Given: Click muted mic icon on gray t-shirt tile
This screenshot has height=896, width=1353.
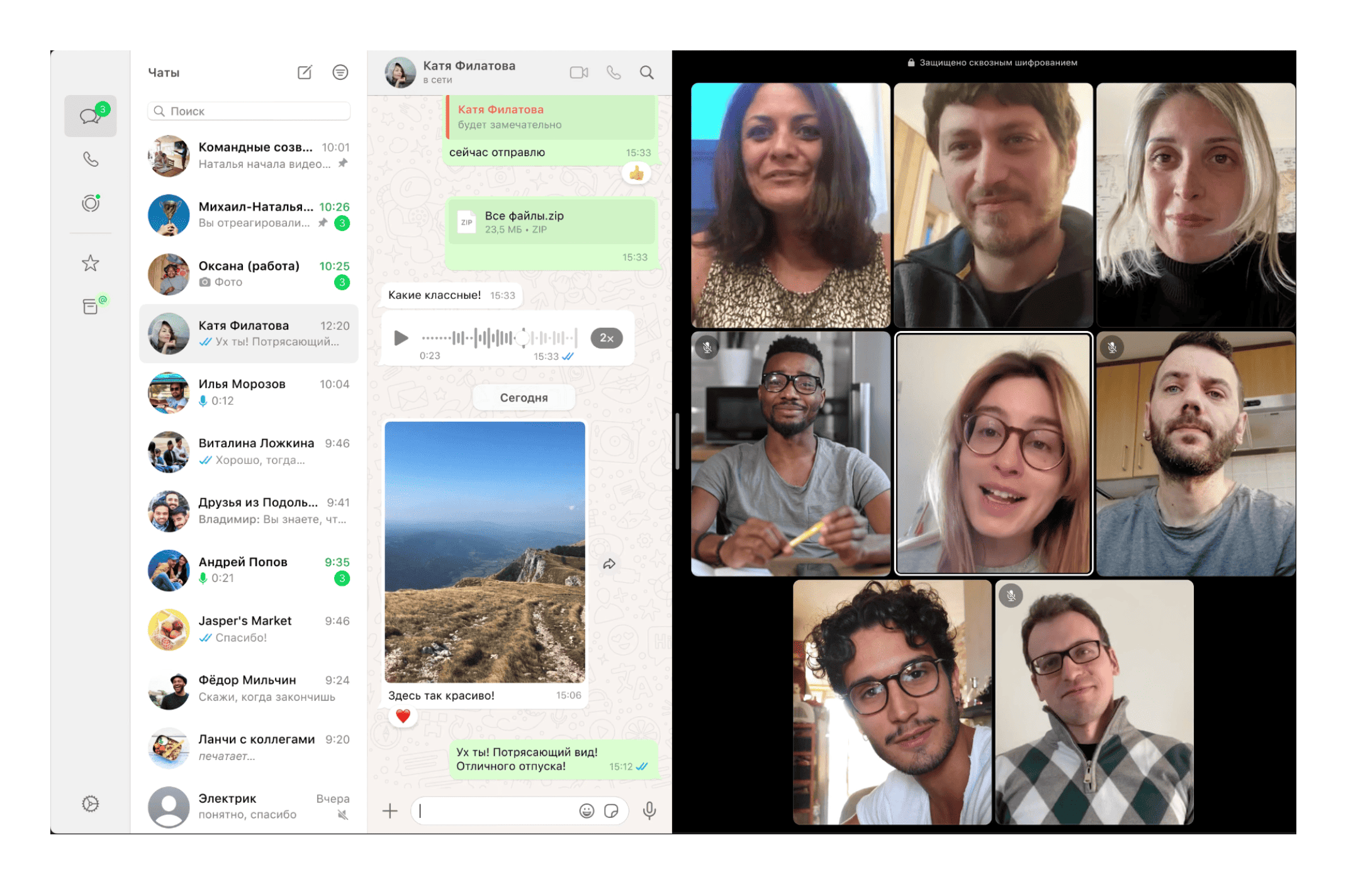Looking at the screenshot, I should [707, 347].
